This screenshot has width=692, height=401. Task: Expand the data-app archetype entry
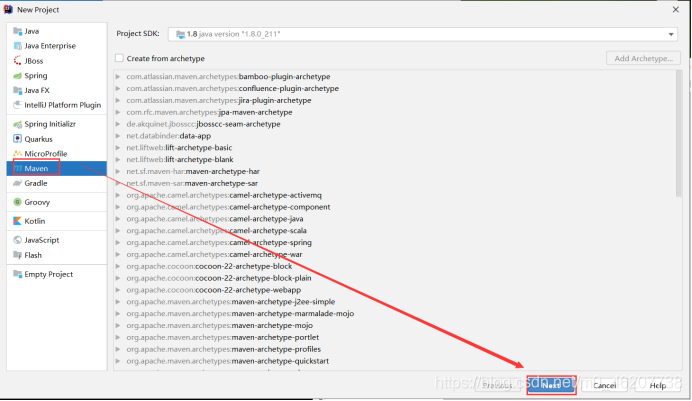point(118,136)
